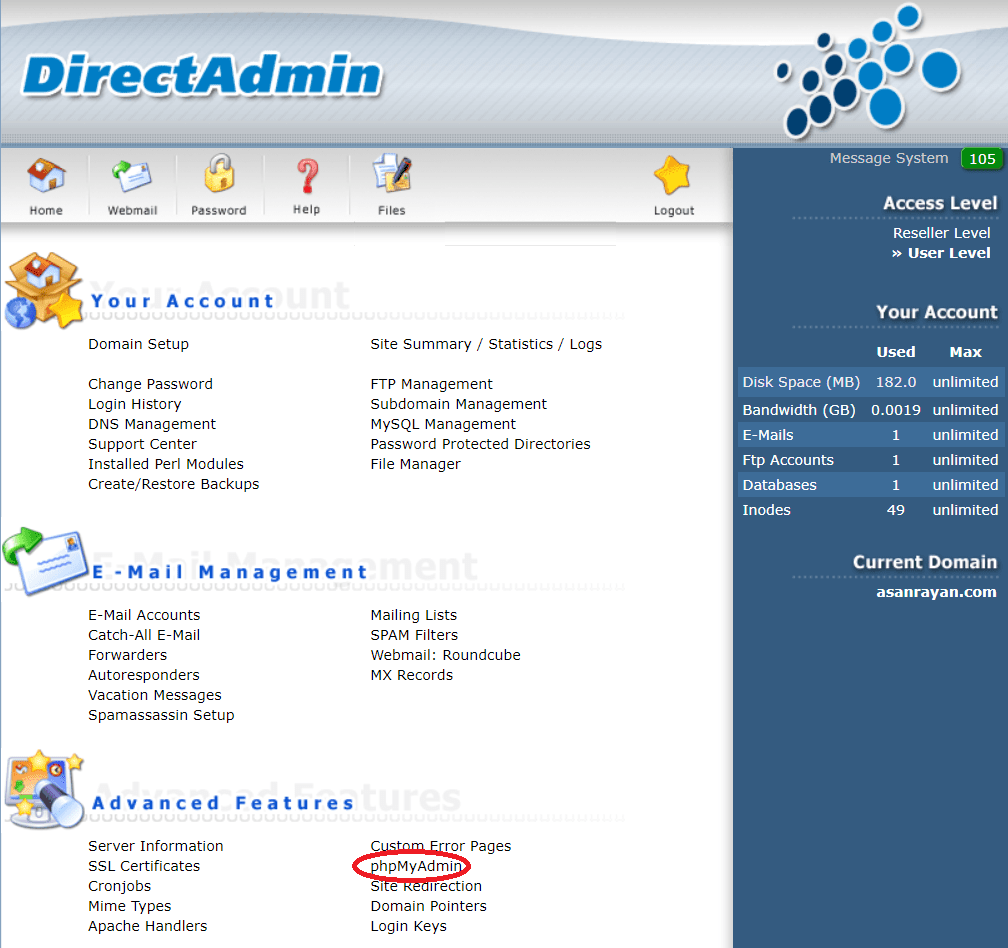This screenshot has height=948, width=1008.
Task: Open Mailing Lists
Action: pyautogui.click(x=413, y=614)
